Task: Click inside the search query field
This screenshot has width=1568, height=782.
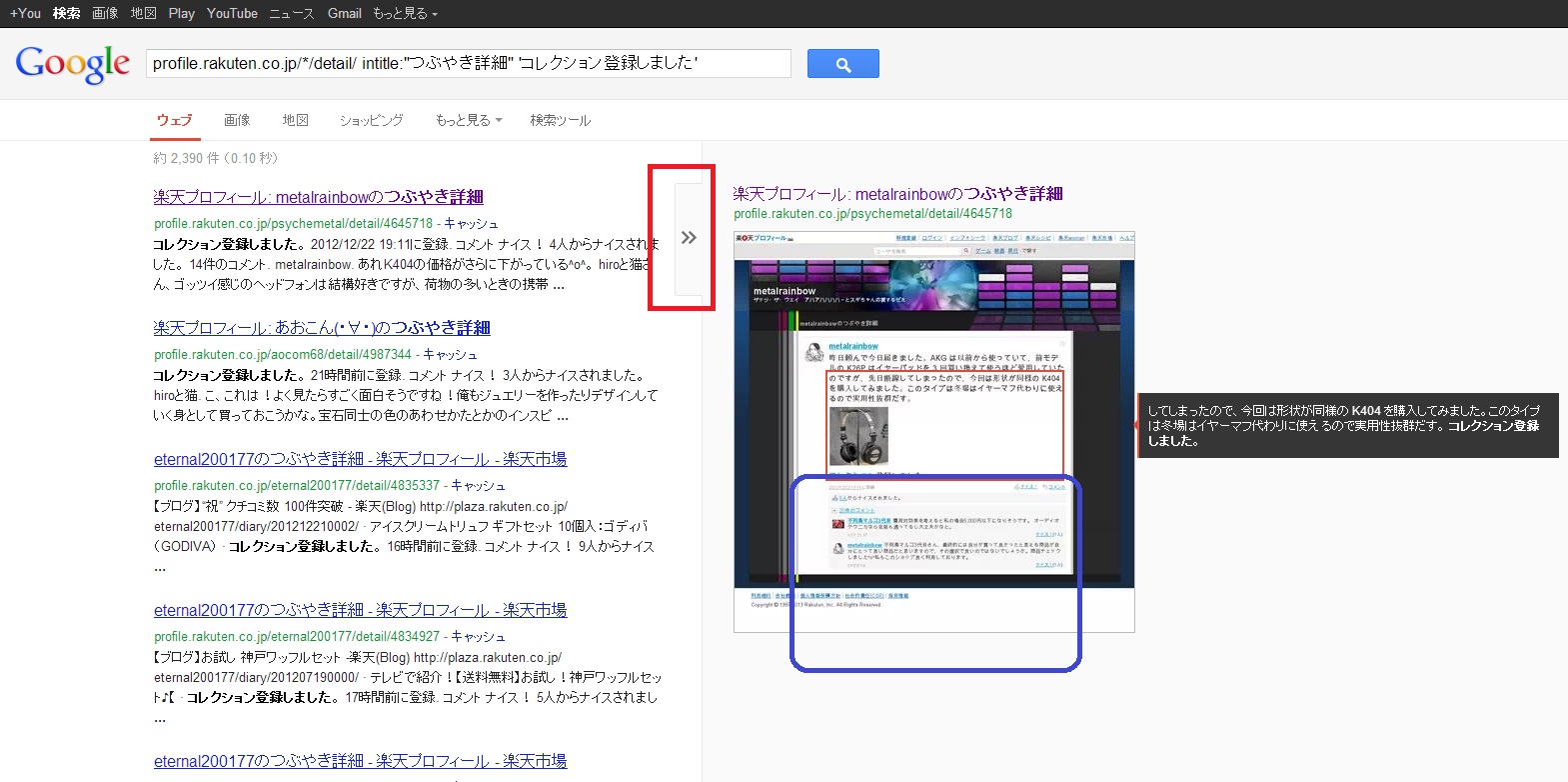Action: 468,63
